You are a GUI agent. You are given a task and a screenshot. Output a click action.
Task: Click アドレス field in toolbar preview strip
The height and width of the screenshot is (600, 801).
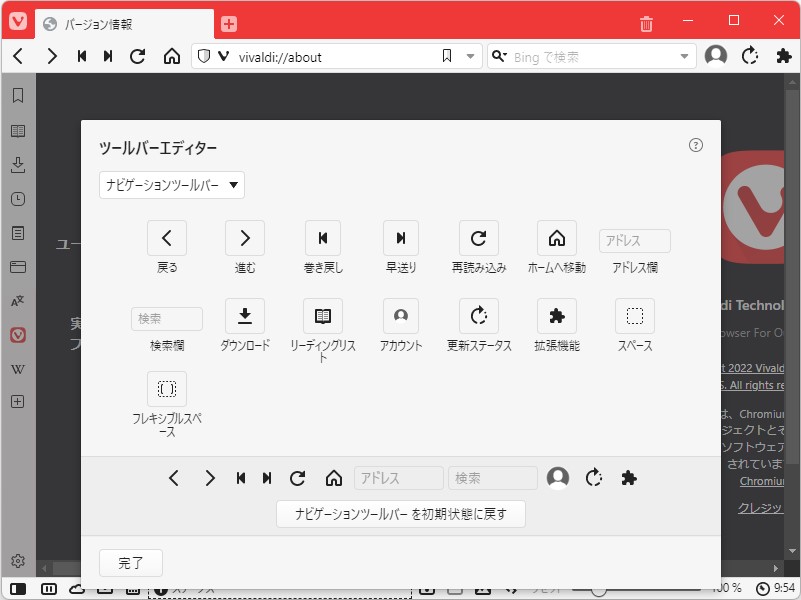click(398, 478)
